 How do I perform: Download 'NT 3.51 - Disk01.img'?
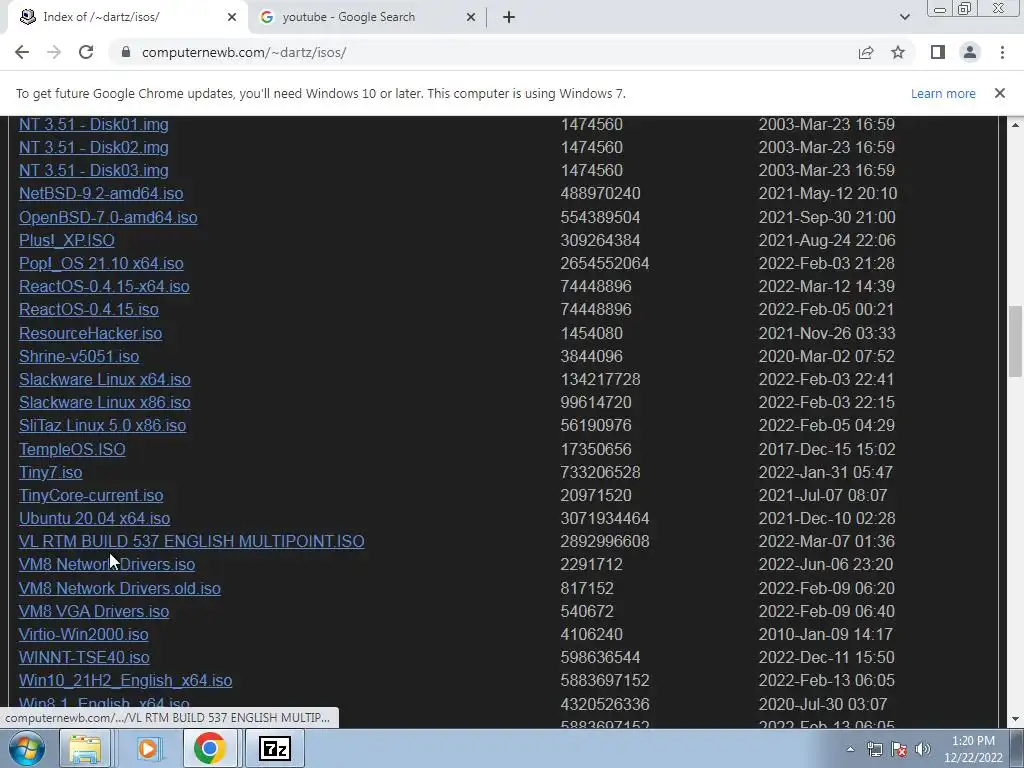coord(93,124)
